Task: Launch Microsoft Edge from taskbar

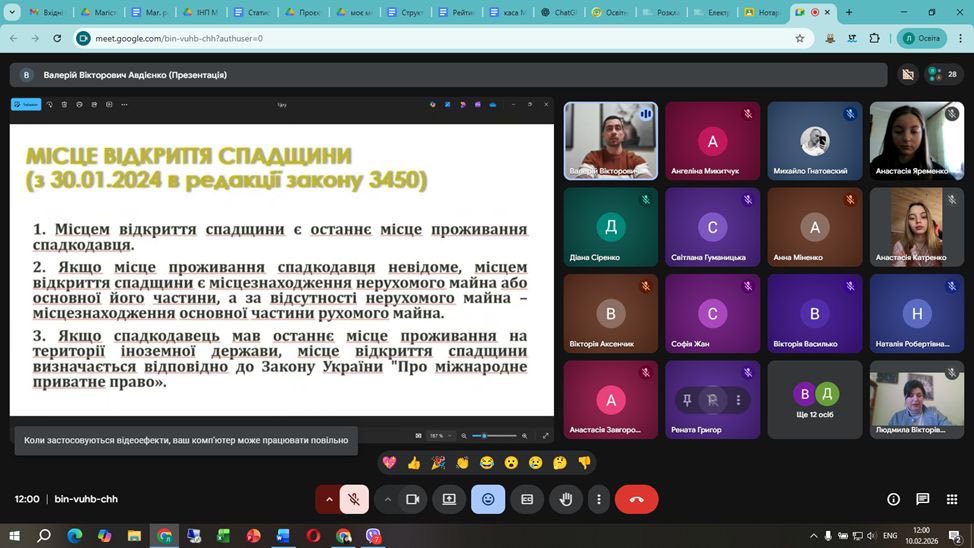Action: (x=74, y=536)
